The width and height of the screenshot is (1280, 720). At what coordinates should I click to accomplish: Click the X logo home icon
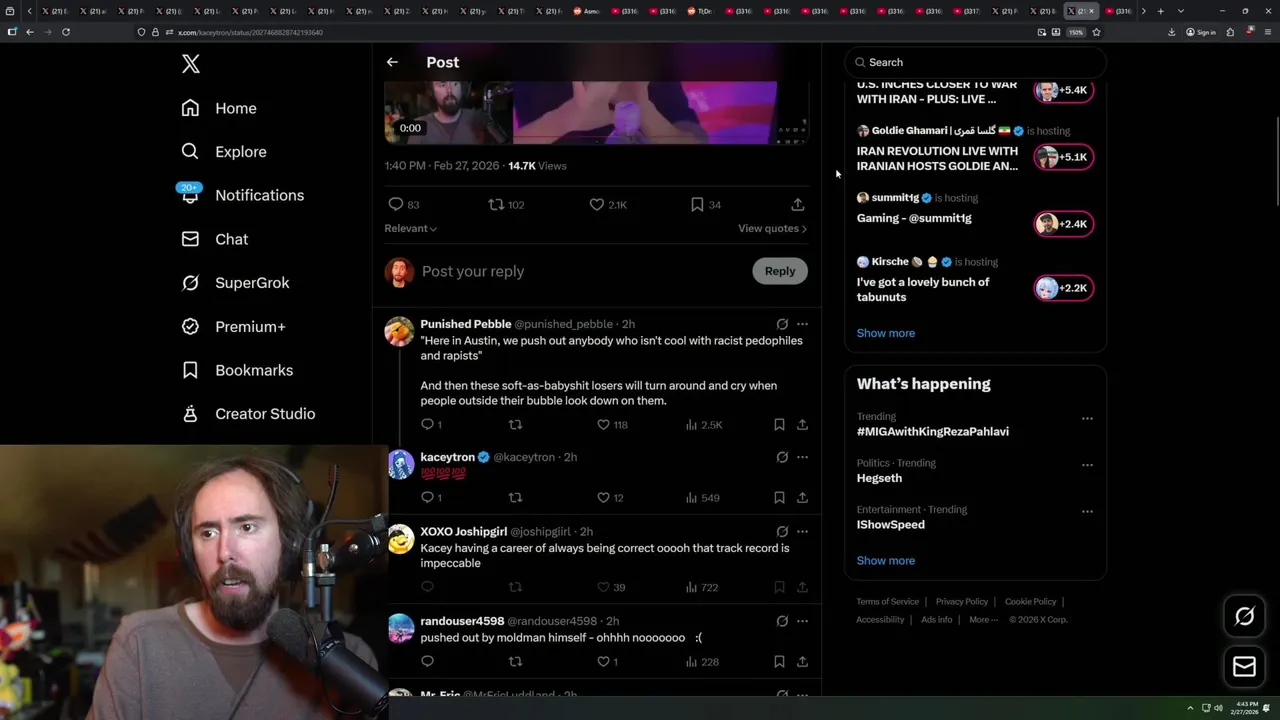[x=191, y=65]
